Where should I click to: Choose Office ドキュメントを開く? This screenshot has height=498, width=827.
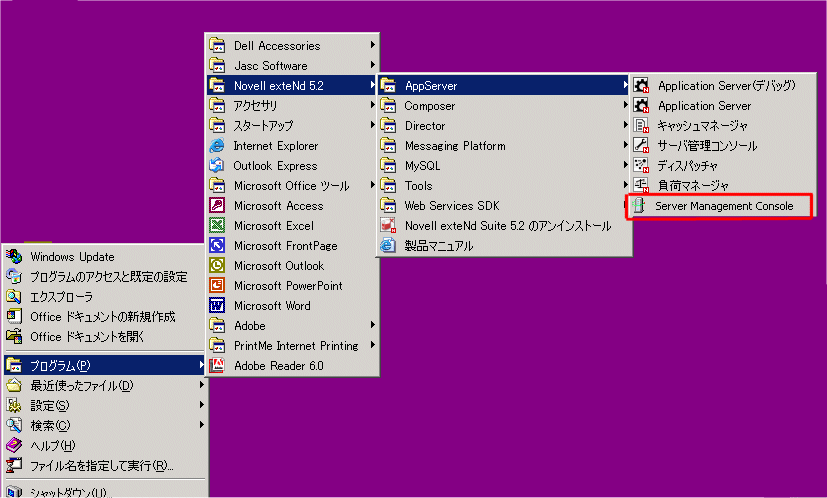(104, 337)
